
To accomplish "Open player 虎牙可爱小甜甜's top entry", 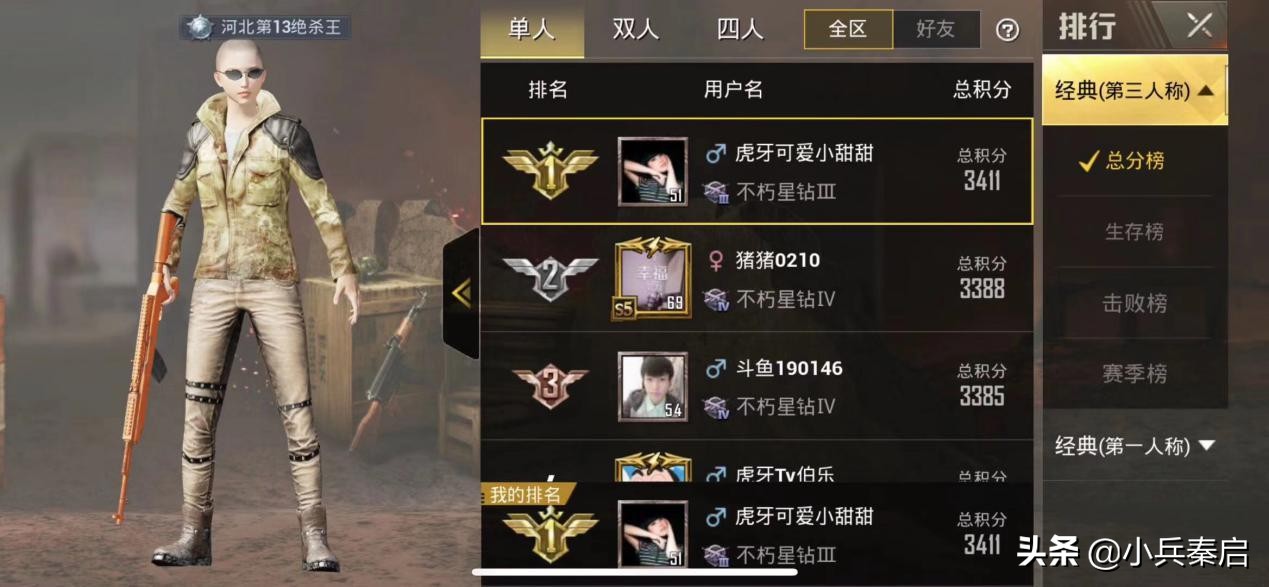I will pyautogui.click(x=757, y=171).
